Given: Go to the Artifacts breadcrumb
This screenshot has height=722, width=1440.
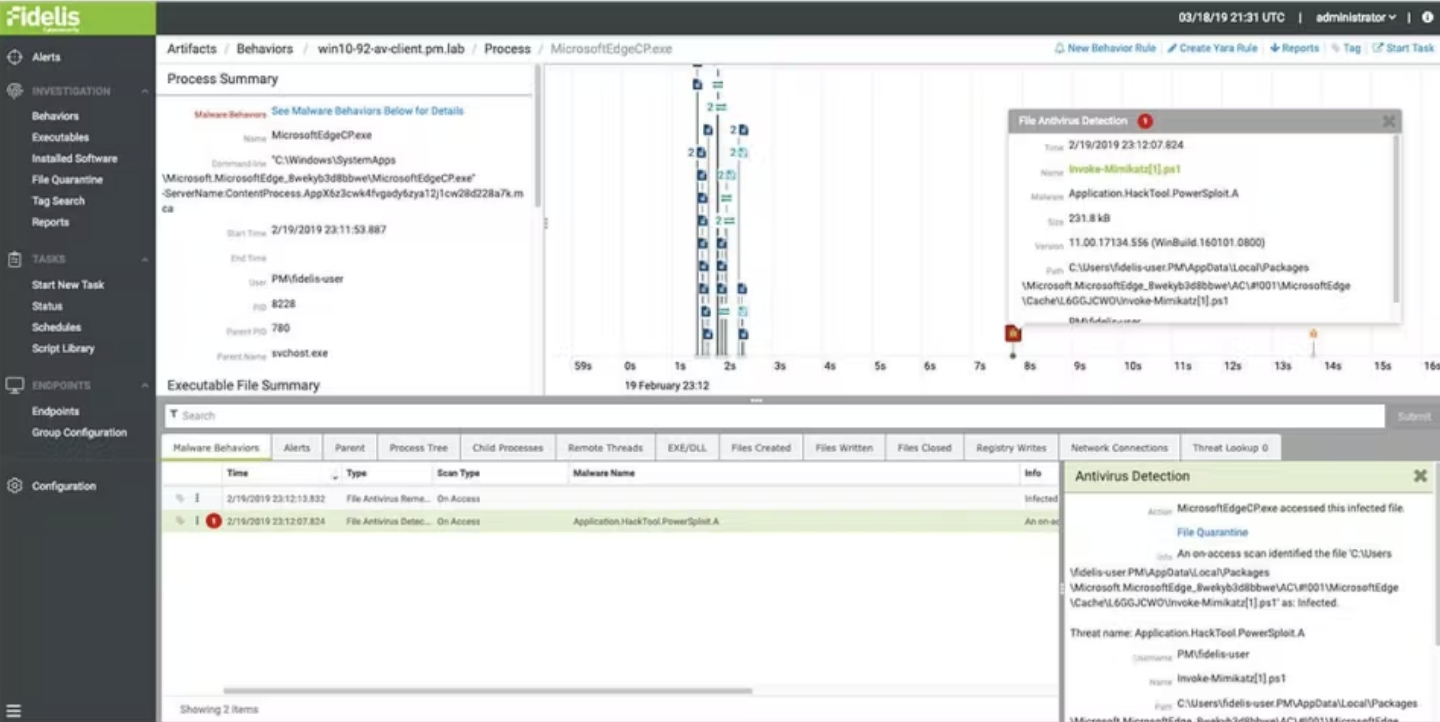Looking at the screenshot, I should point(192,48).
